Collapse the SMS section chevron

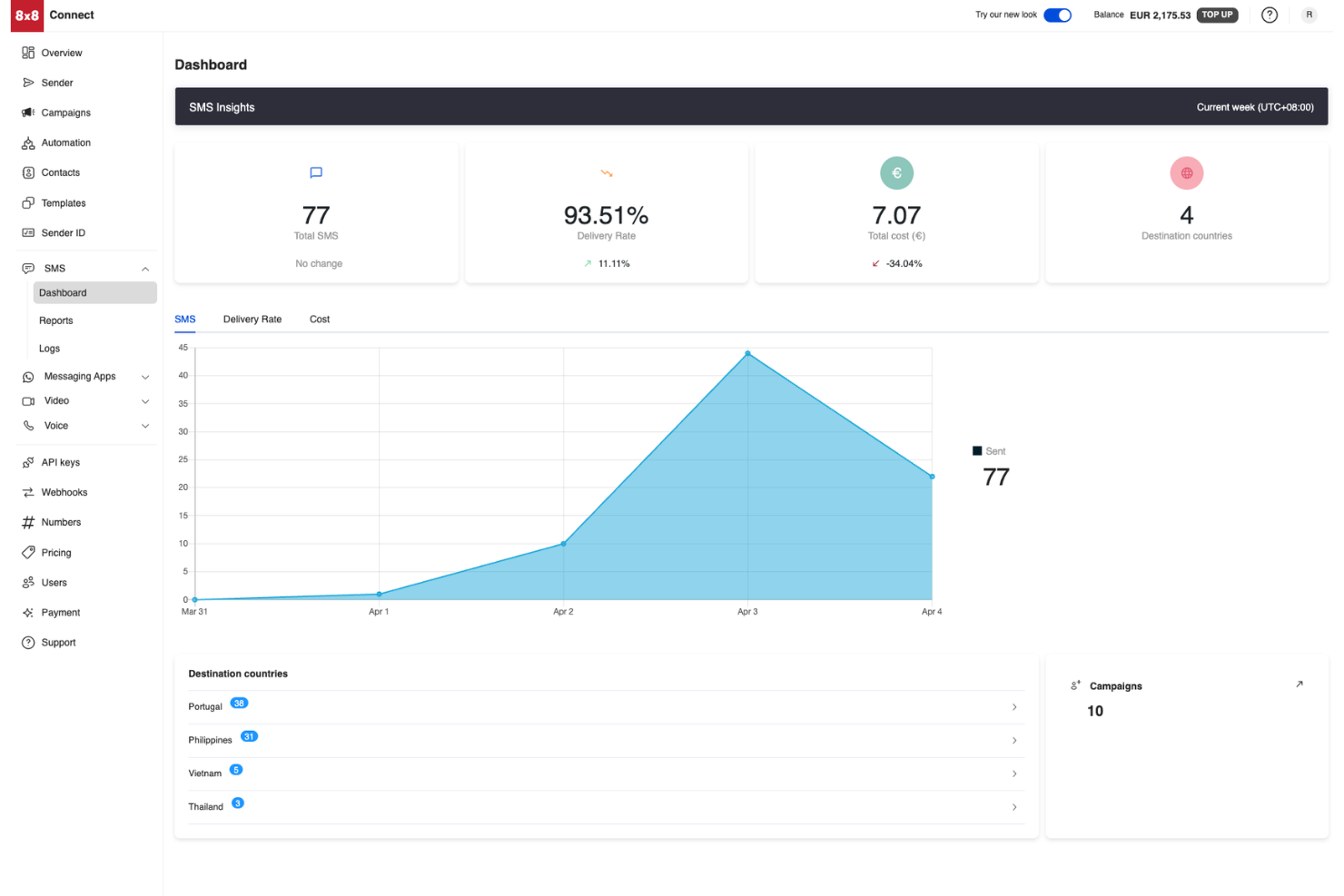144,268
